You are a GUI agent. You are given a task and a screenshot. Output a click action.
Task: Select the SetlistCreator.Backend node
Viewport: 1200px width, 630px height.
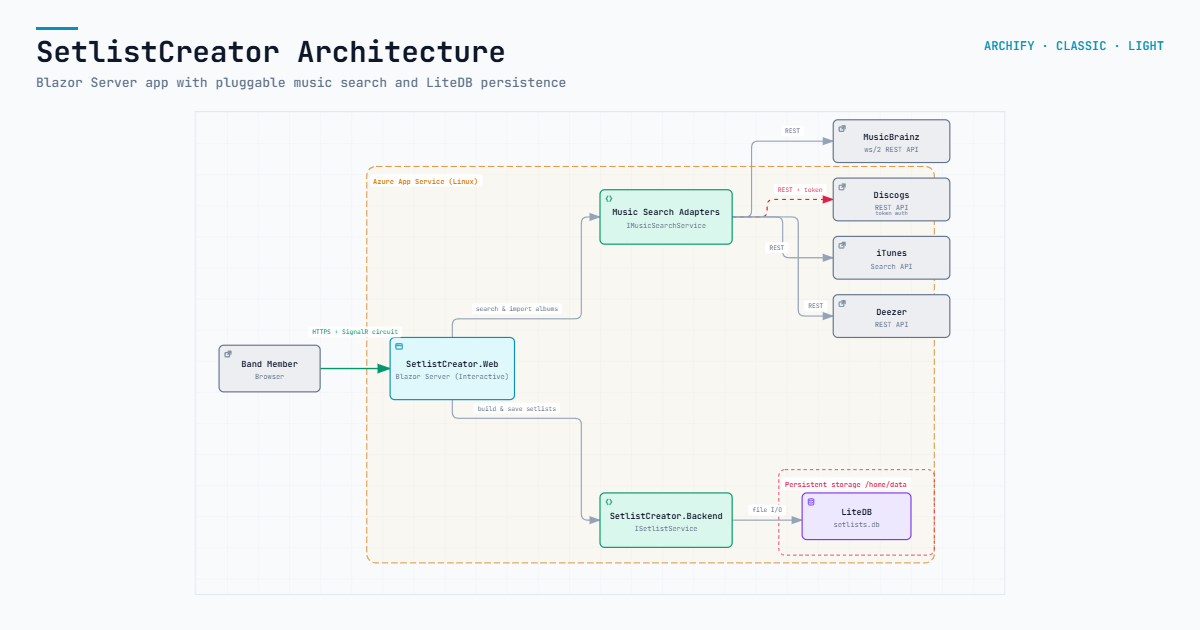pos(666,520)
